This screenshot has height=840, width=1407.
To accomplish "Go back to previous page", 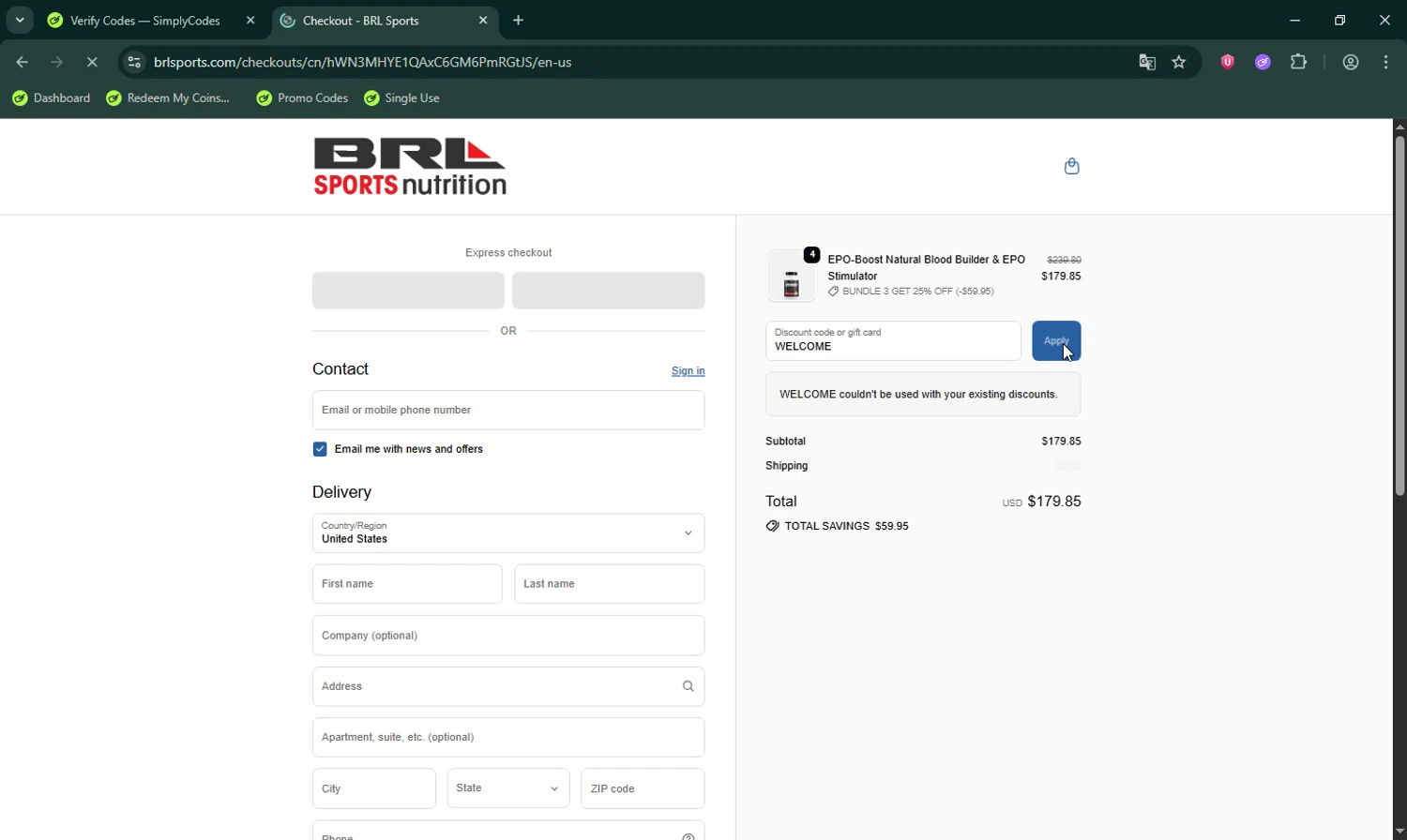I will pyautogui.click(x=22, y=62).
